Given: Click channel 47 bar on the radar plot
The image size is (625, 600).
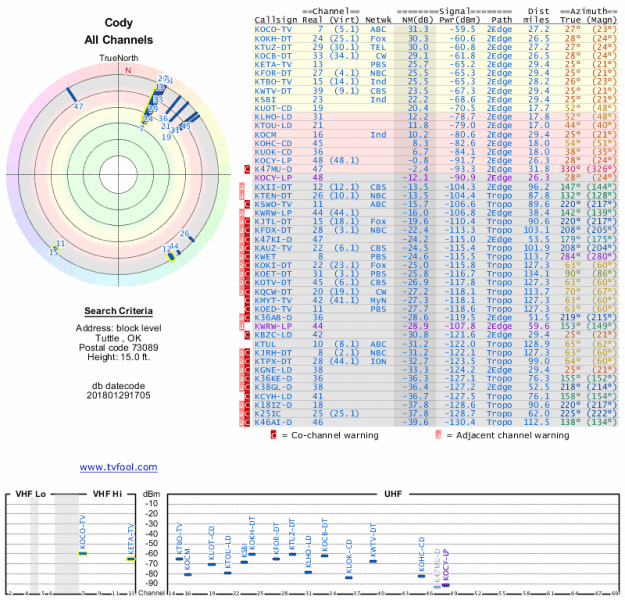Looking at the screenshot, I should [x=72, y=95].
